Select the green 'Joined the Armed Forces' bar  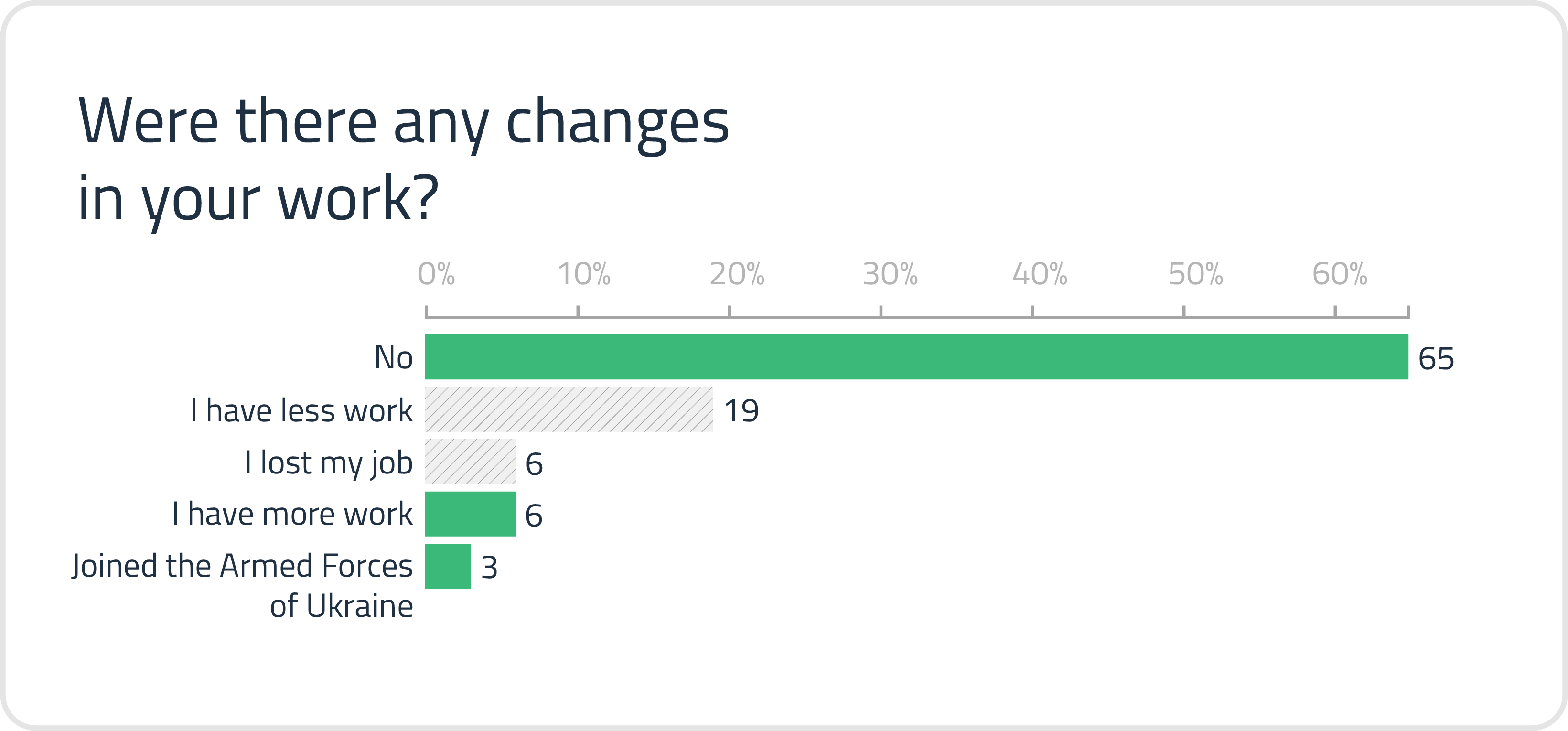pyautogui.click(x=447, y=566)
